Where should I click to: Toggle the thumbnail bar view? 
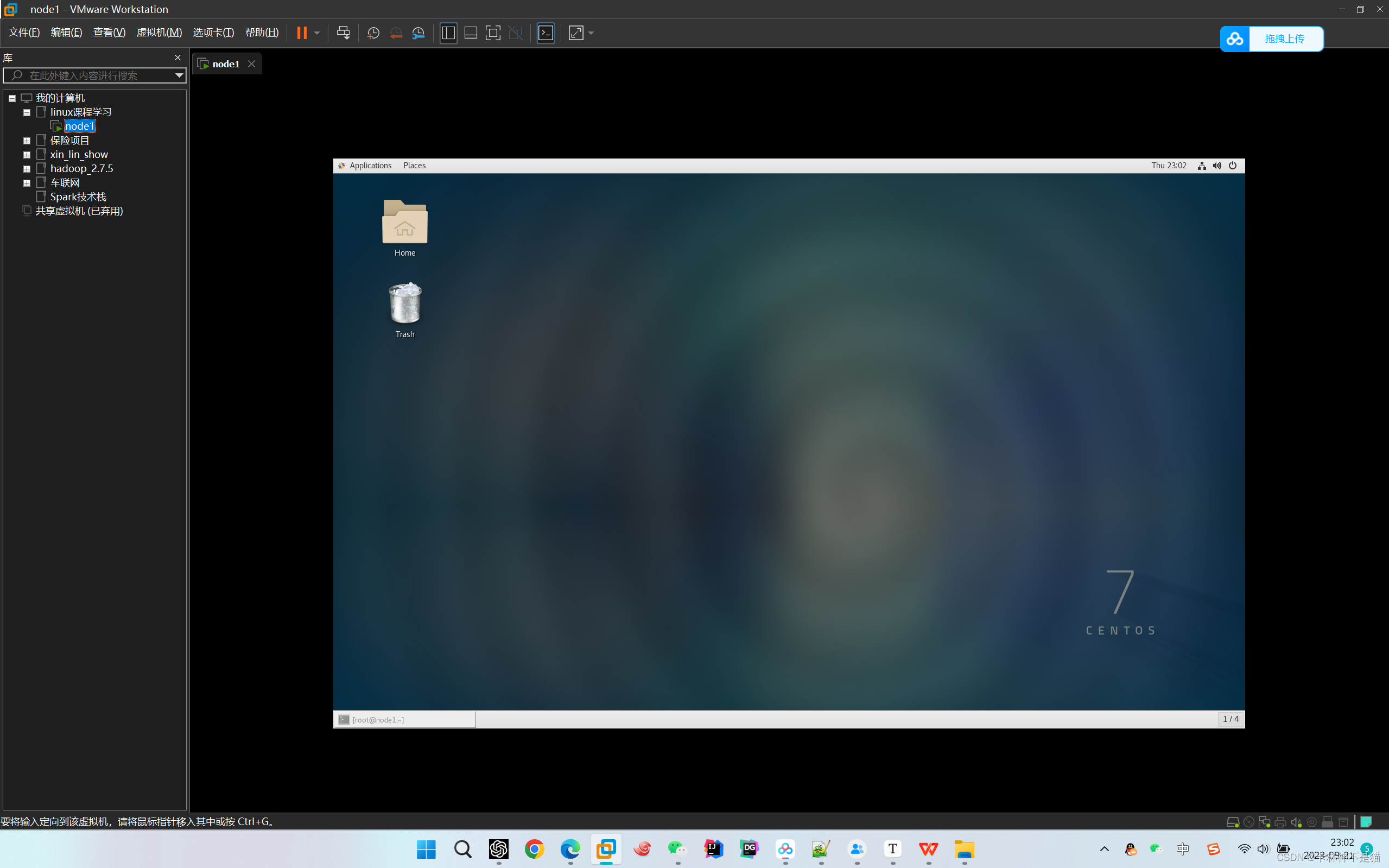pos(471,33)
